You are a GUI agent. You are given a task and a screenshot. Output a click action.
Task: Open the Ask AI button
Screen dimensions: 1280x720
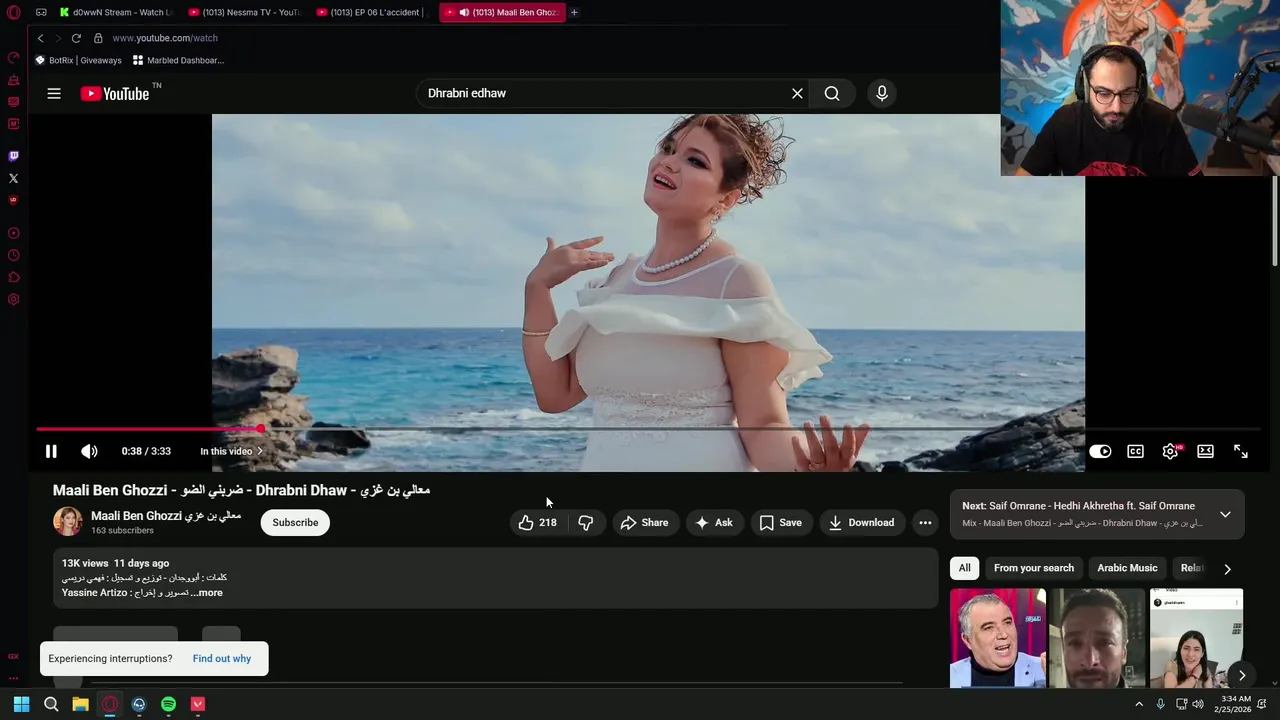[x=715, y=522]
